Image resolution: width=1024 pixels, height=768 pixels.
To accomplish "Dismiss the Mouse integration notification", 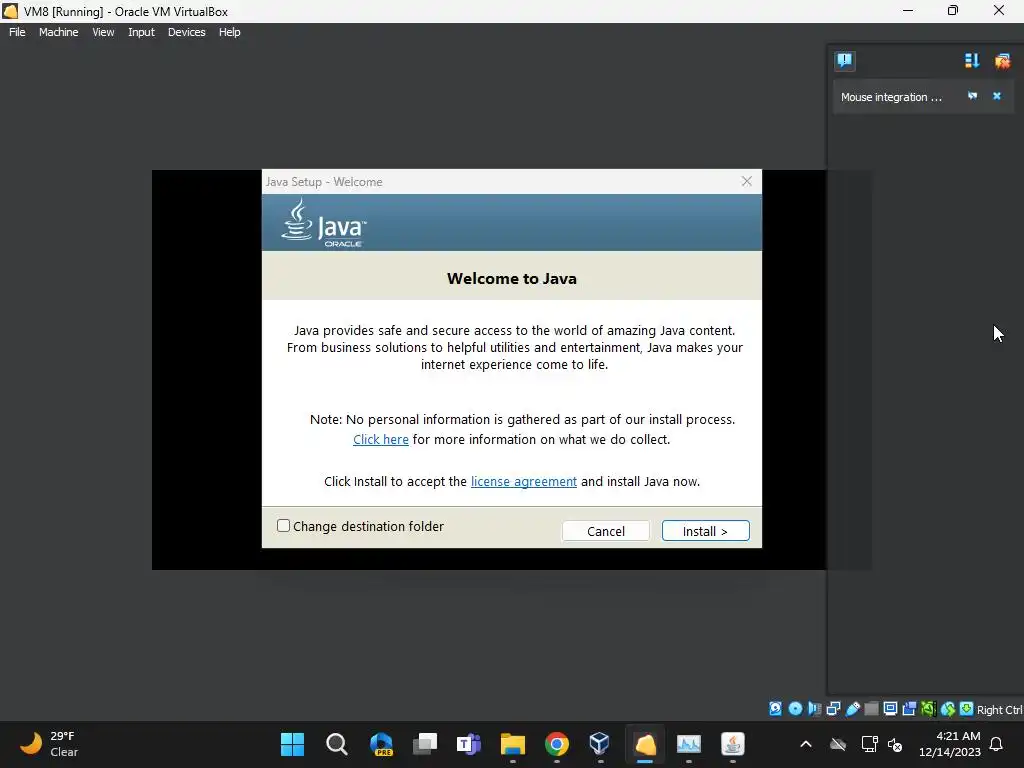I will 997,96.
